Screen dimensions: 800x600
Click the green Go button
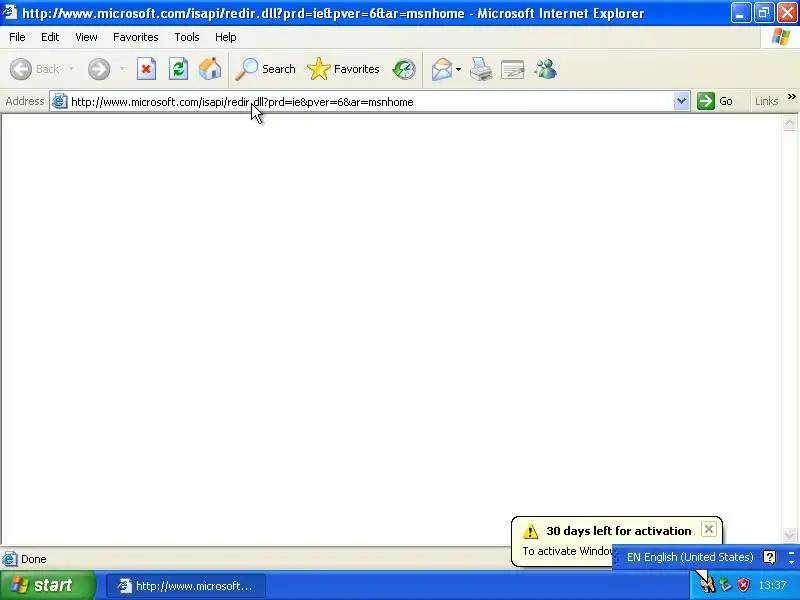[x=715, y=101]
